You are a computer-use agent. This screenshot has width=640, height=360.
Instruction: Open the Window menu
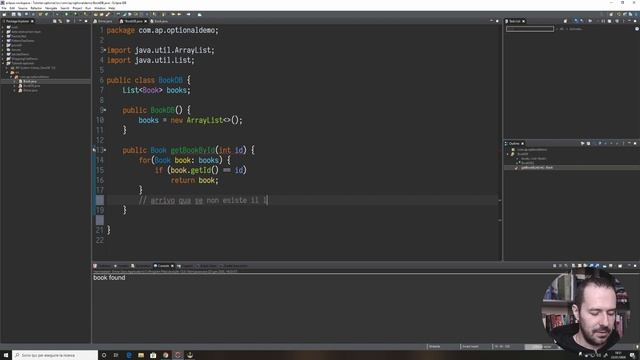pyautogui.click(x=100, y=8)
